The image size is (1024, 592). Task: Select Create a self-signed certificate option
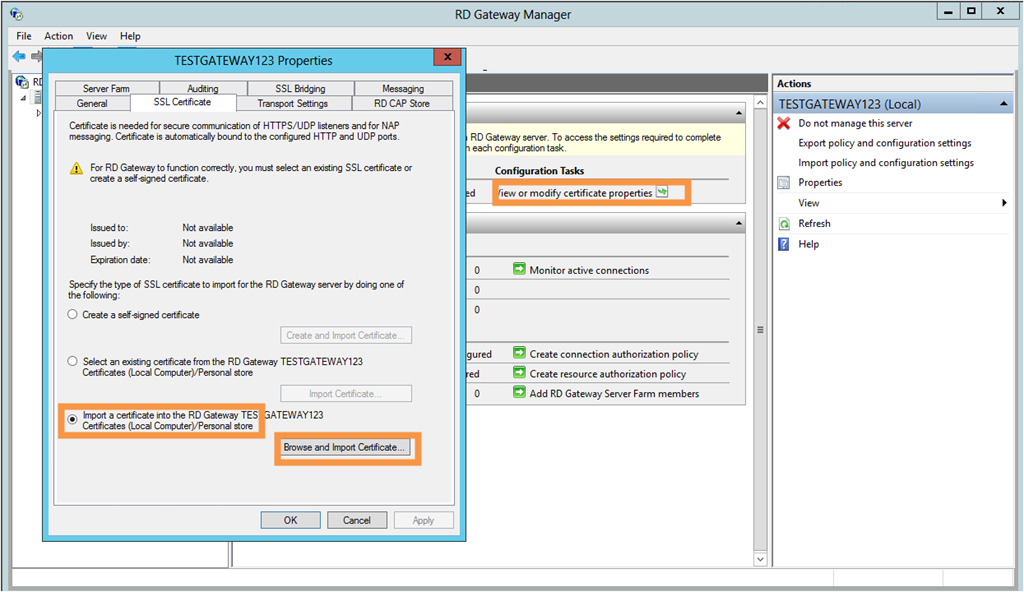tap(72, 315)
